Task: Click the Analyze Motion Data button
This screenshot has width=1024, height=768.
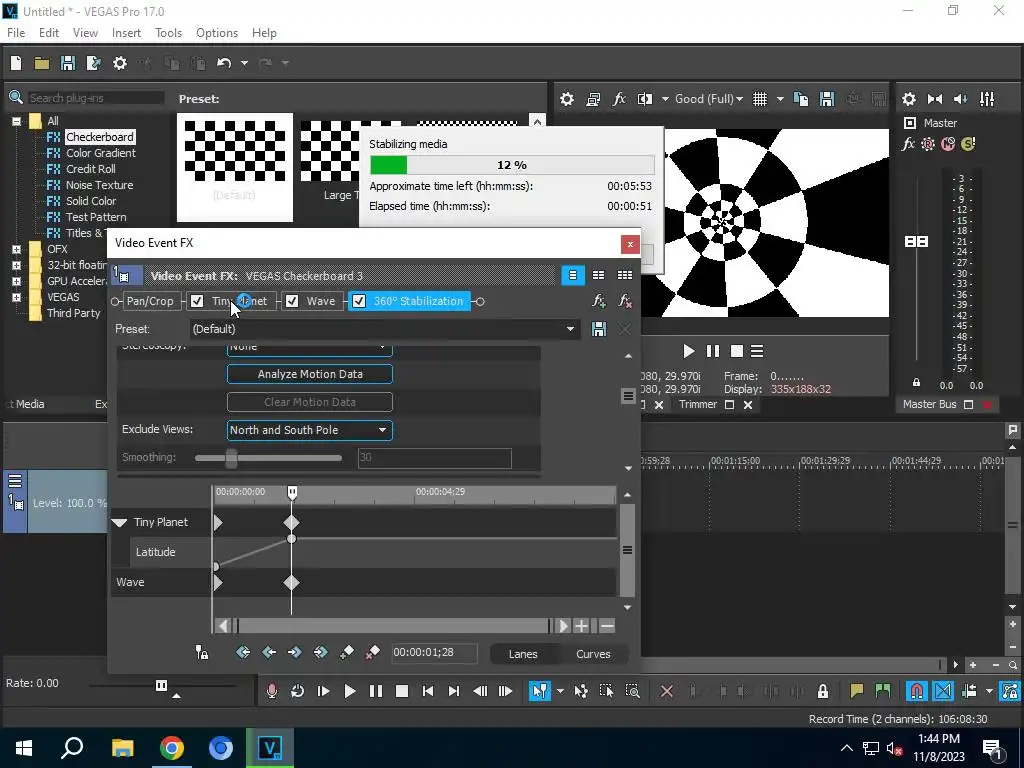Action: pos(310,374)
